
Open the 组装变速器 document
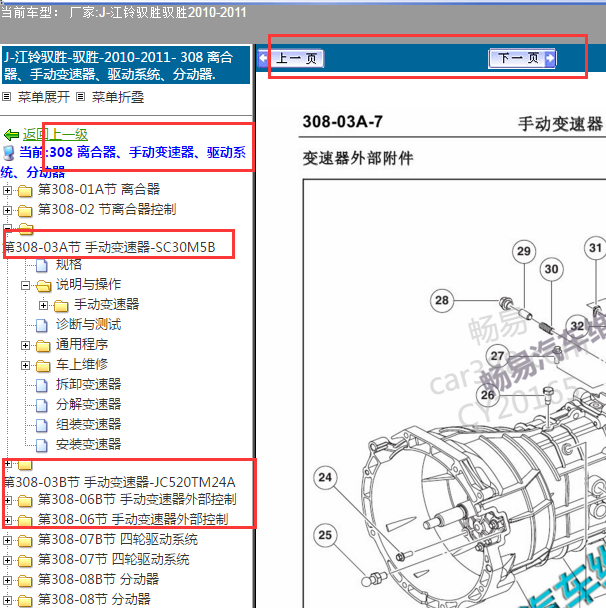click(88, 424)
